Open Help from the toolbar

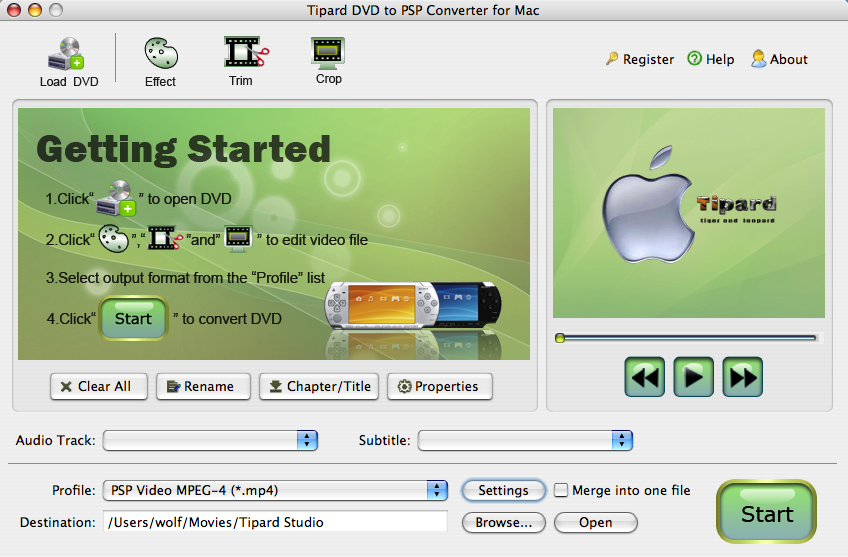(711, 59)
